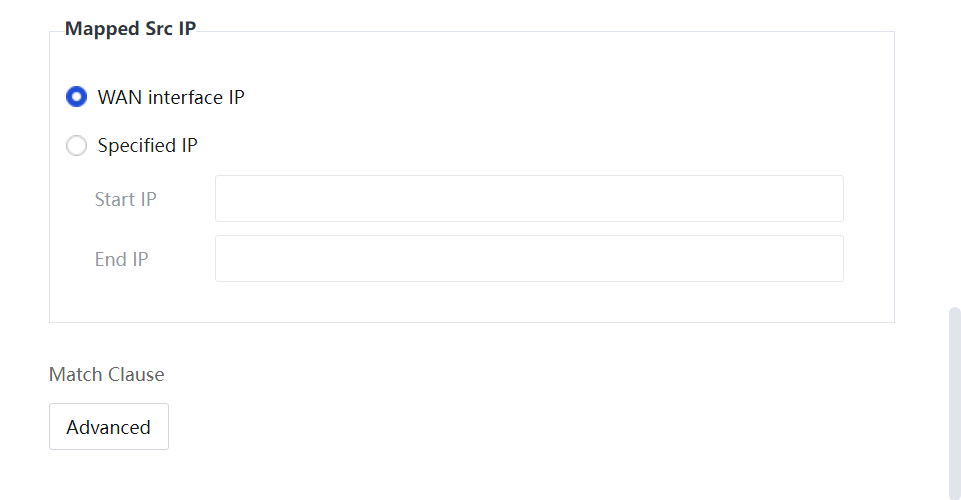Place cursor in the text box beside End IP
The width and height of the screenshot is (961, 500).
(529, 259)
